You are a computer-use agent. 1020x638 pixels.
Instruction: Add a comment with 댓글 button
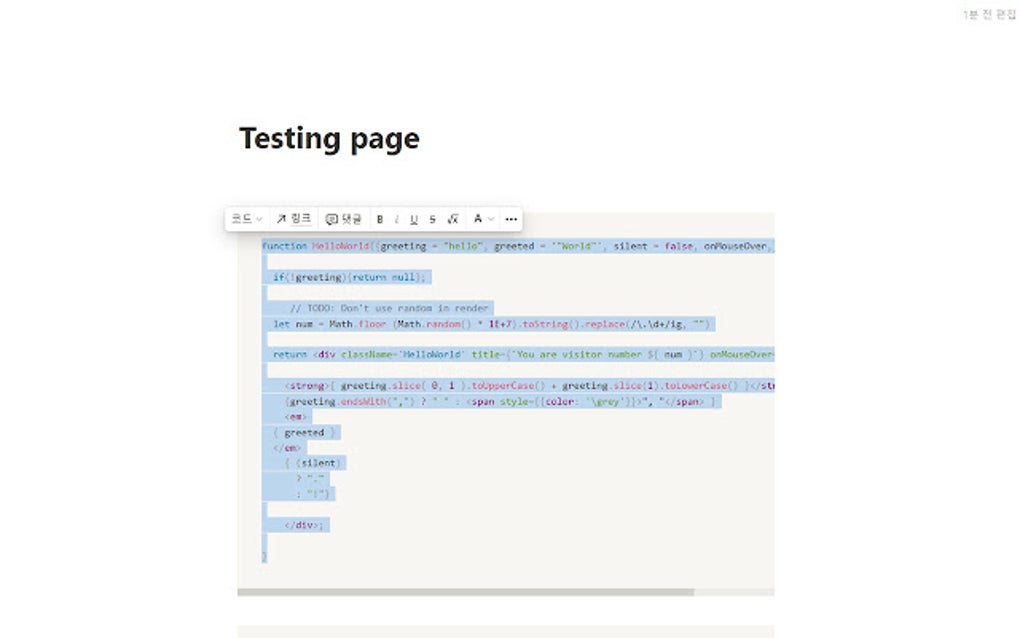(x=343, y=219)
